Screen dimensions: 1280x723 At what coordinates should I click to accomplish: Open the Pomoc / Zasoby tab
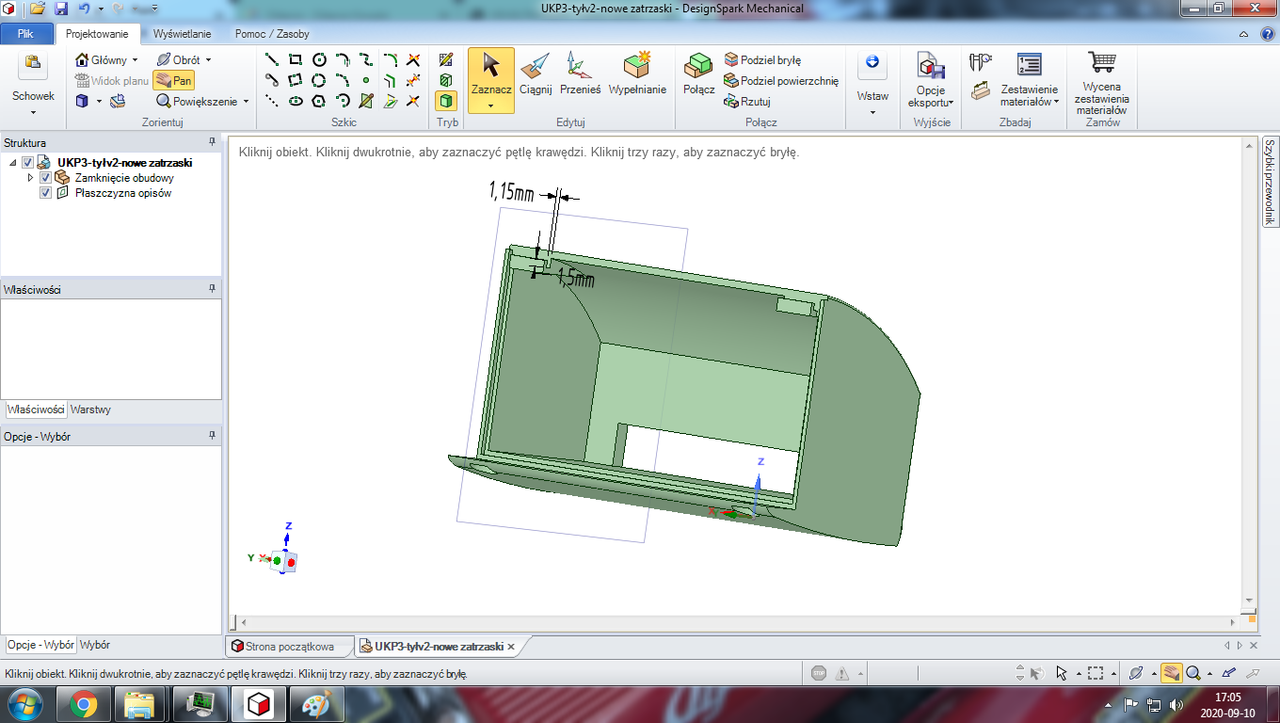click(x=271, y=33)
